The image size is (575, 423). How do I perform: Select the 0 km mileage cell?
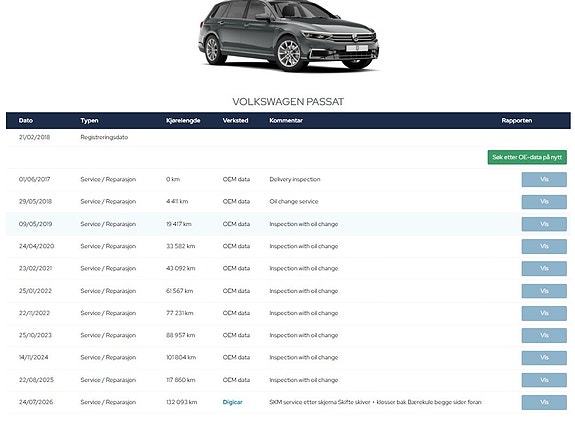[173, 179]
